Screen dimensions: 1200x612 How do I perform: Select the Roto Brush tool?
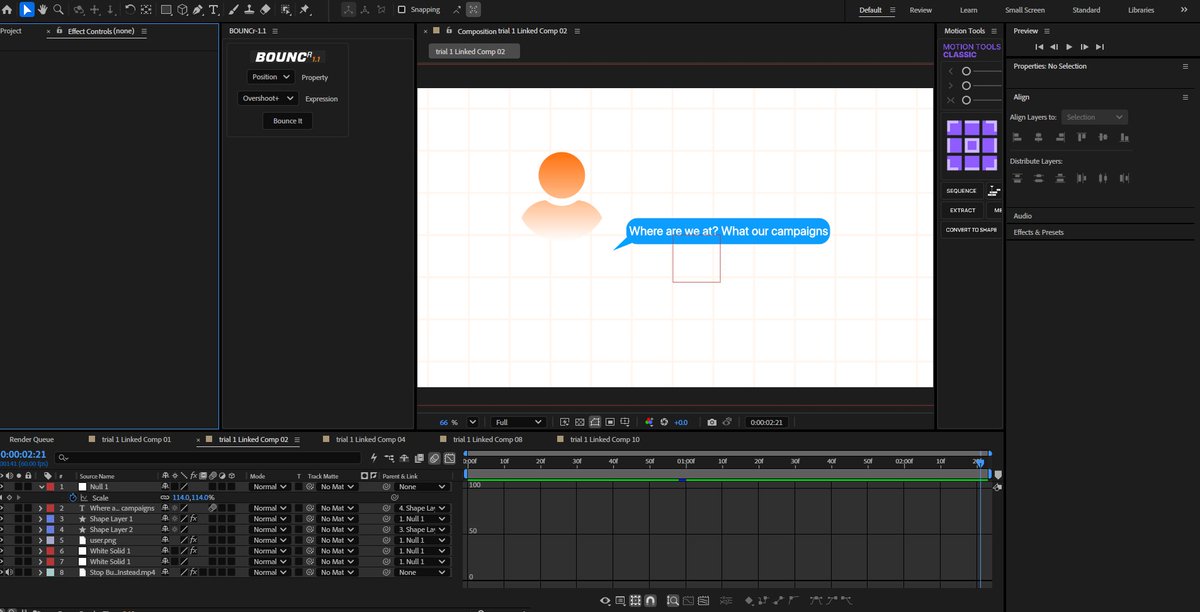click(286, 9)
